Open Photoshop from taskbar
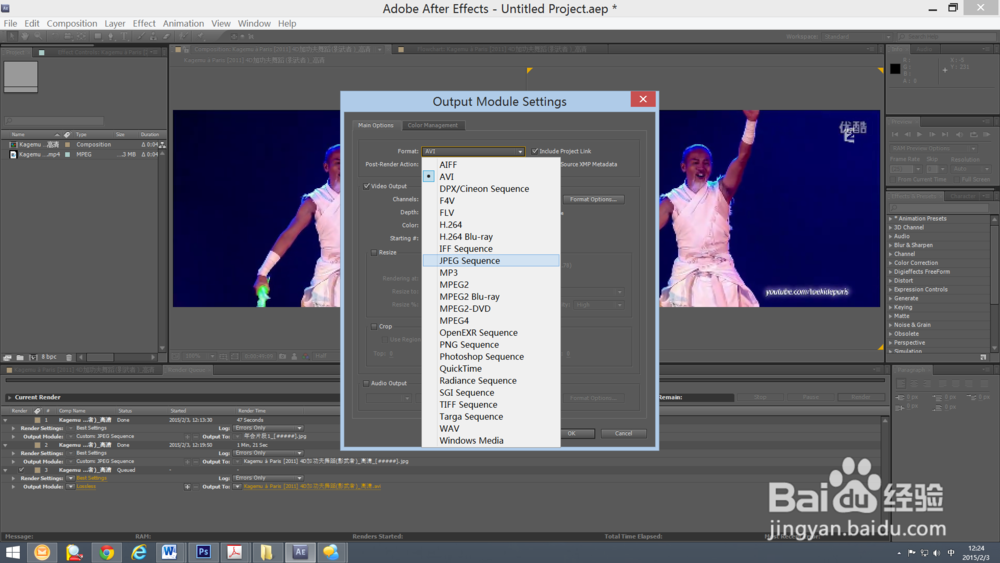 pos(203,552)
